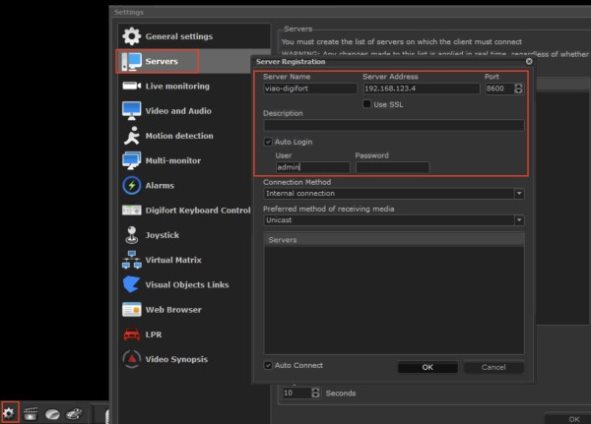
Task: Uncheck the Auto Connect checkbox
Action: point(268,365)
